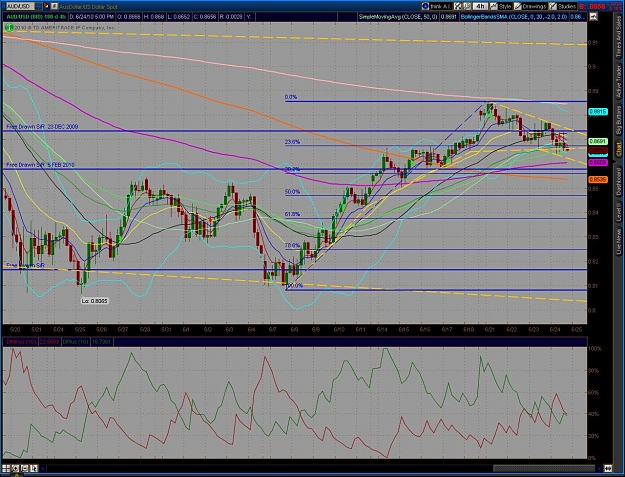Click the 50.0% Fibonacci level label
Screen dimensions: 625x477
292,192
